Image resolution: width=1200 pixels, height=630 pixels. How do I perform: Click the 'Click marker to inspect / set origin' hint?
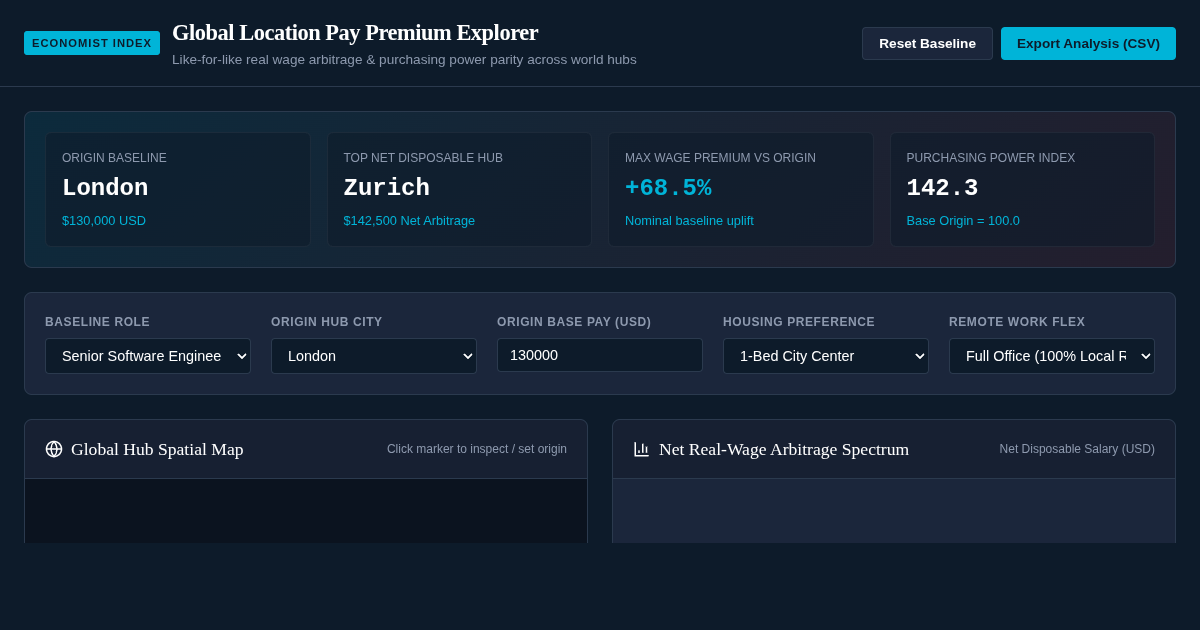477,449
